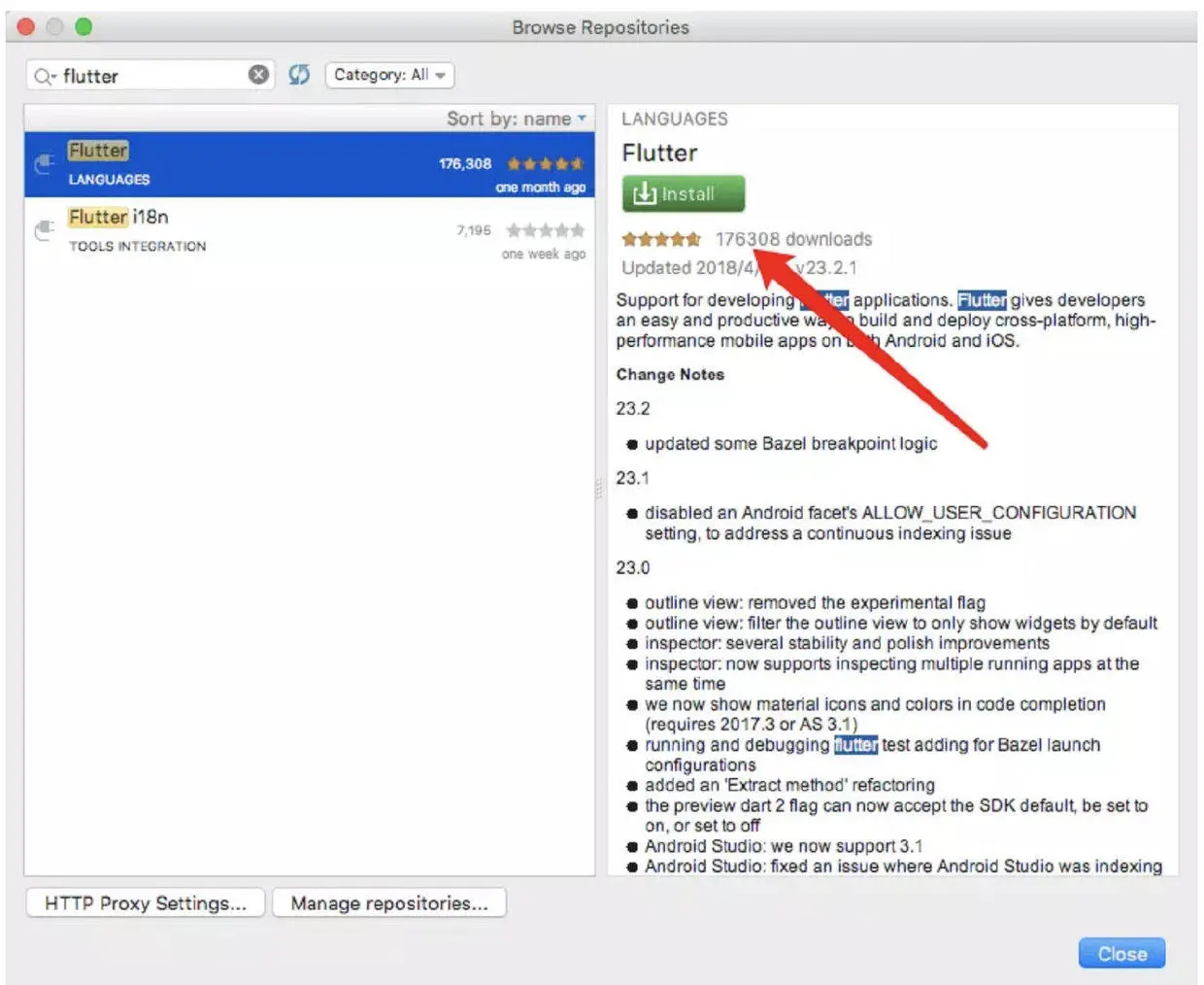Click the Flutter title in details panel
Image resolution: width=1204 pixels, height=985 pixels.
(659, 153)
